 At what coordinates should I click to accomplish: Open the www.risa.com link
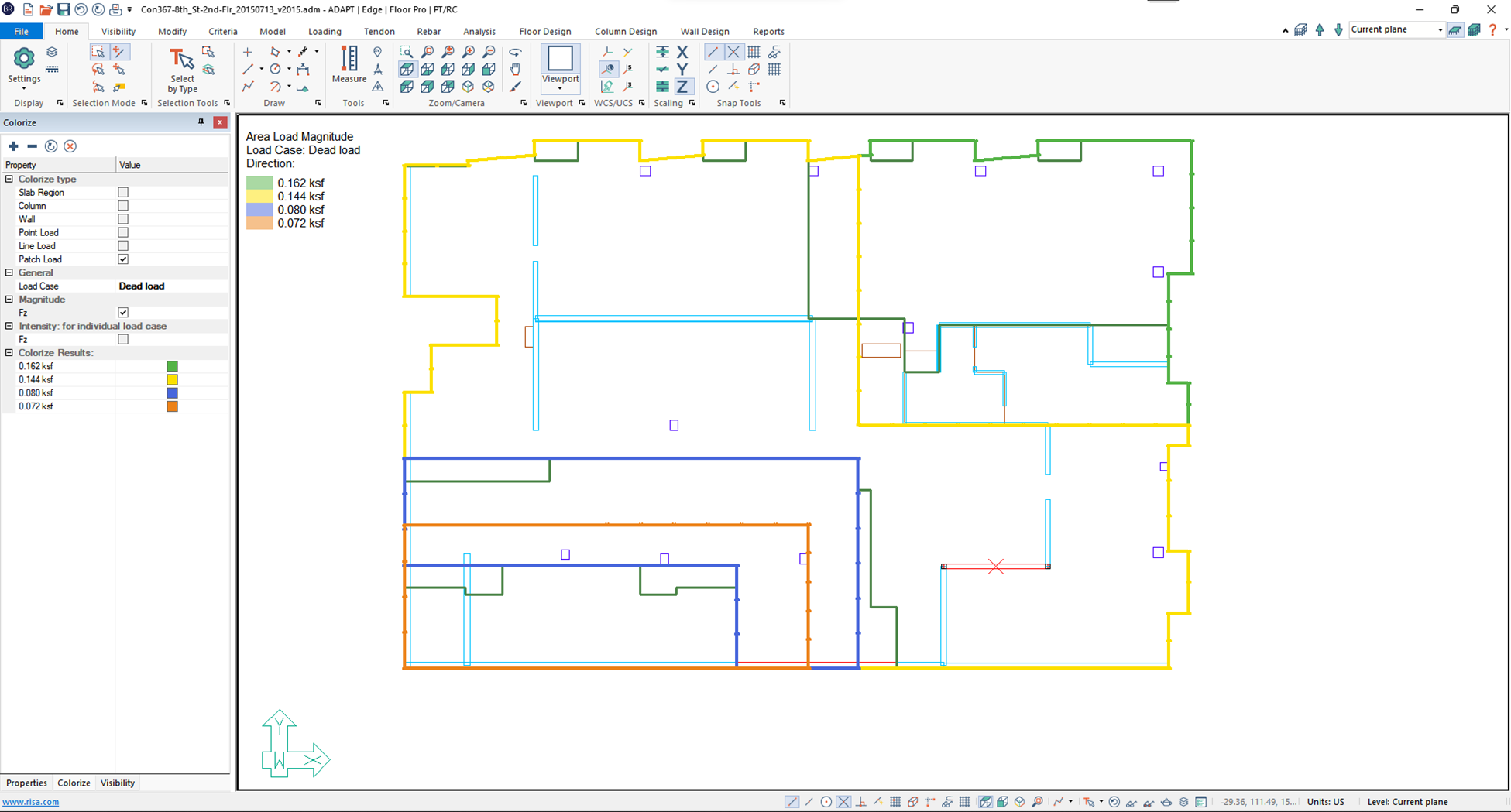tap(30, 802)
